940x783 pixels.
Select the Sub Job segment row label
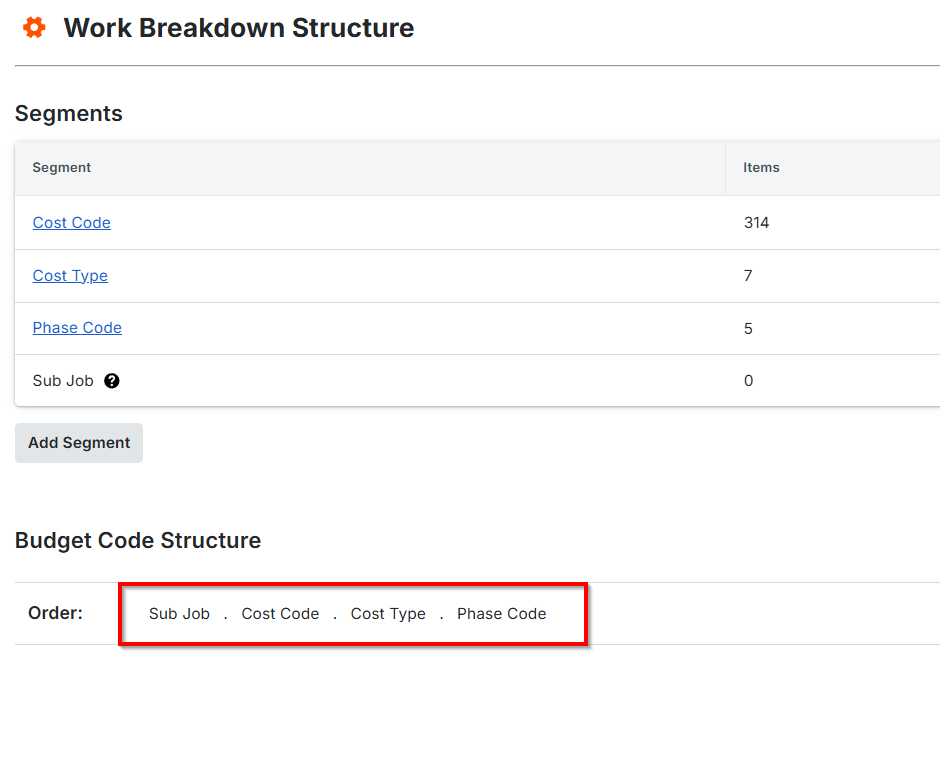coord(63,381)
